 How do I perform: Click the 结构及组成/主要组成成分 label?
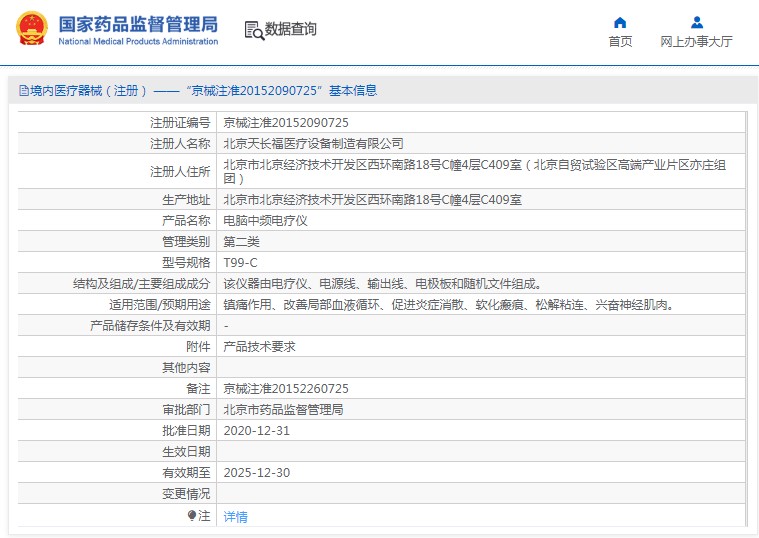point(141,284)
